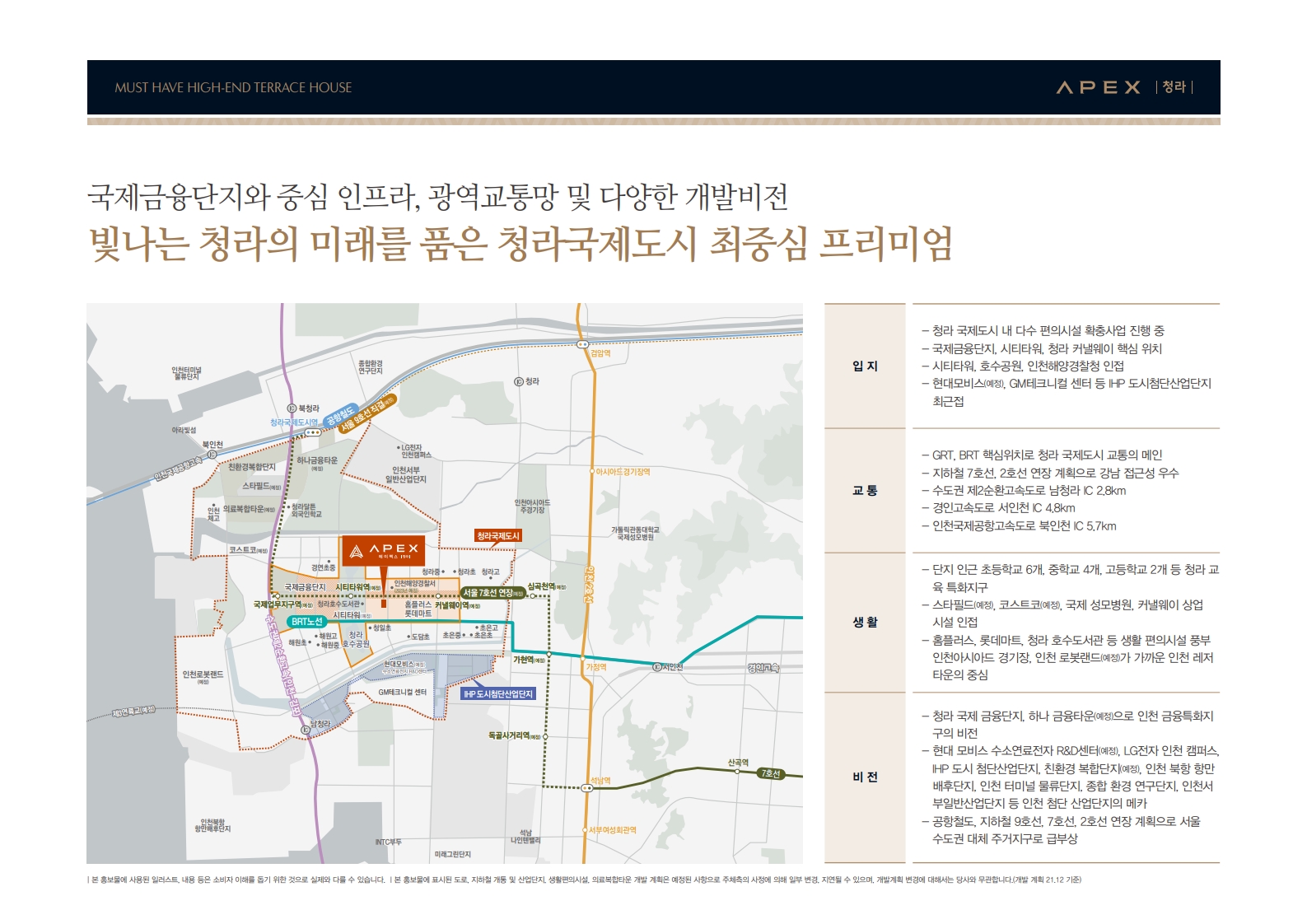The image size is (1307, 924).
Task: Click the 서인천 IC marker icon
Action: pos(657,666)
